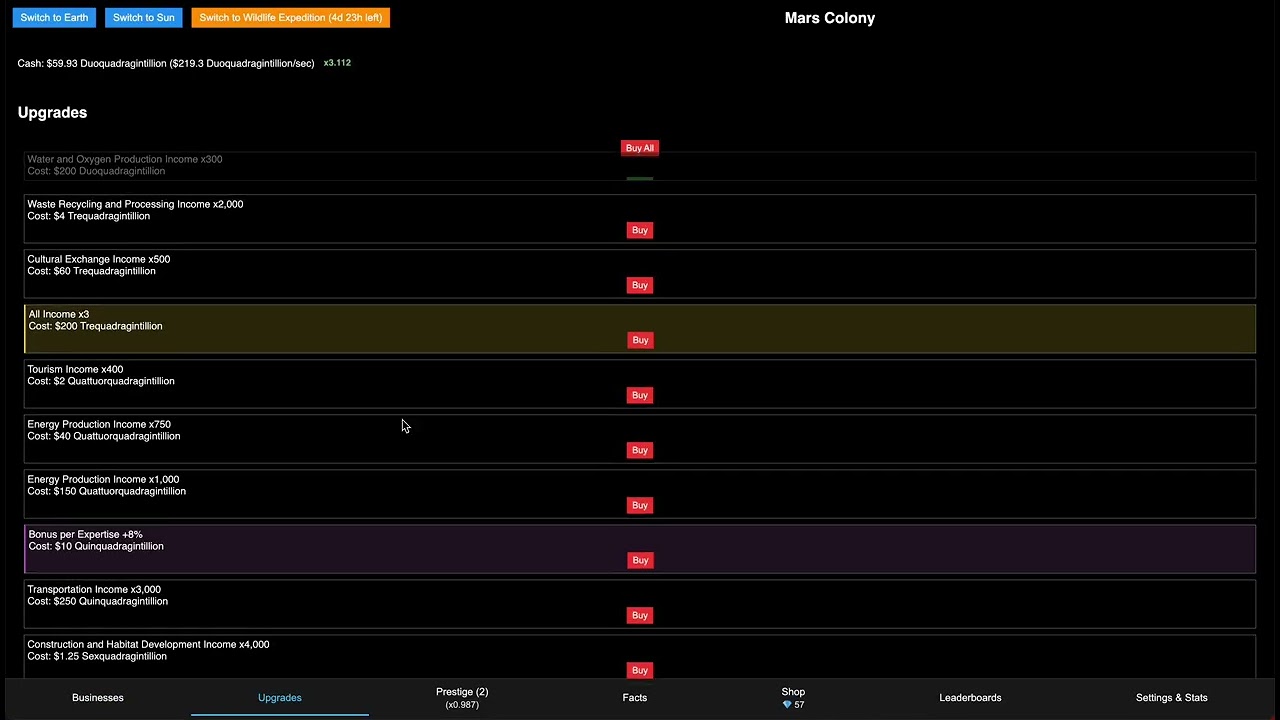Click the Cash amount text
The width and height of the screenshot is (1280, 720).
(x=166, y=63)
